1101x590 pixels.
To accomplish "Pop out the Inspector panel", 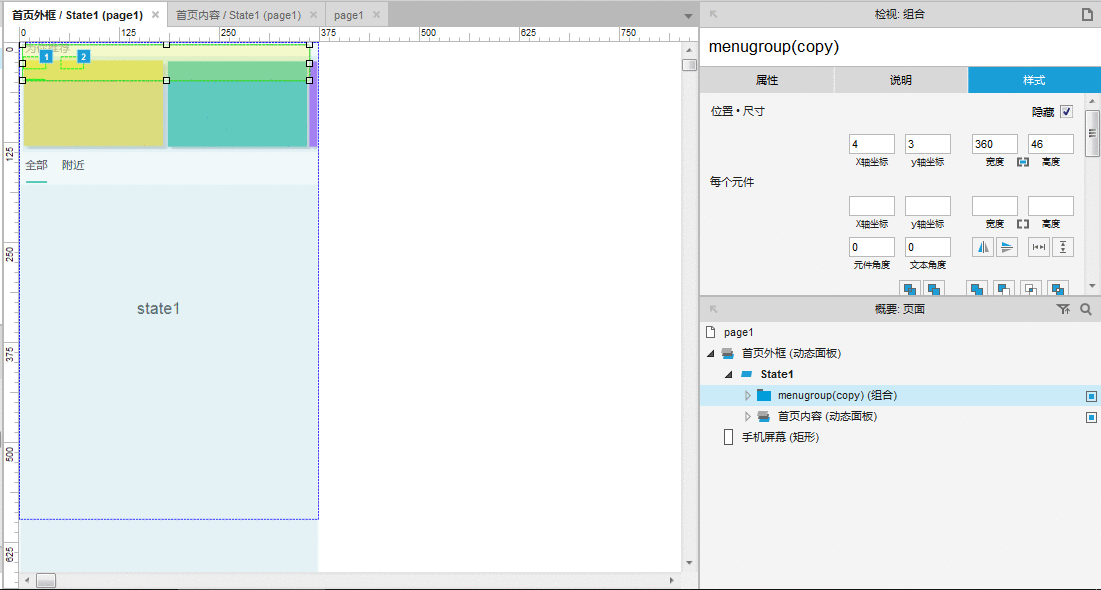I will (713, 13).
